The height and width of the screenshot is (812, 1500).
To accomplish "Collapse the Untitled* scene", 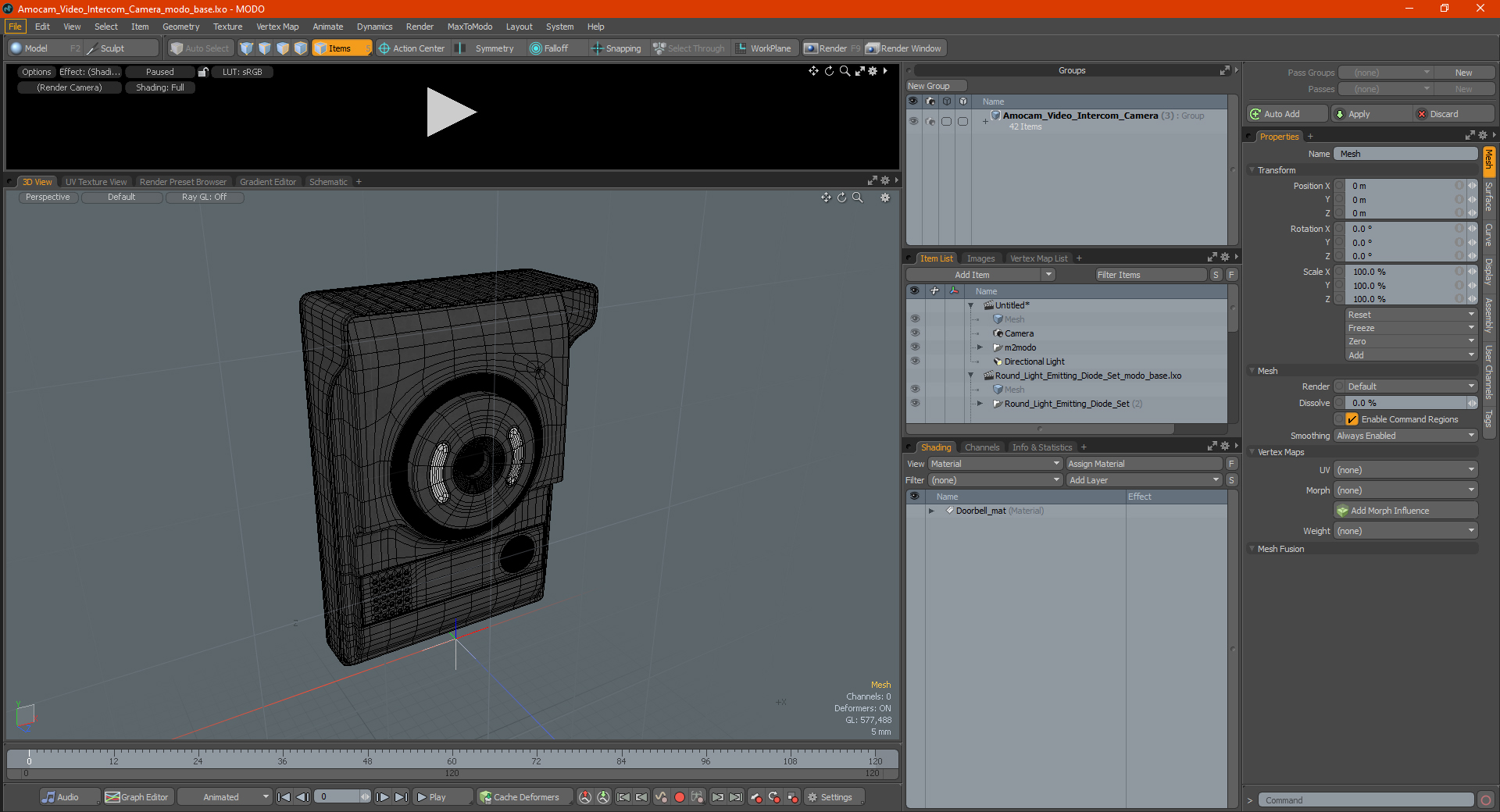I will click(x=971, y=305).
